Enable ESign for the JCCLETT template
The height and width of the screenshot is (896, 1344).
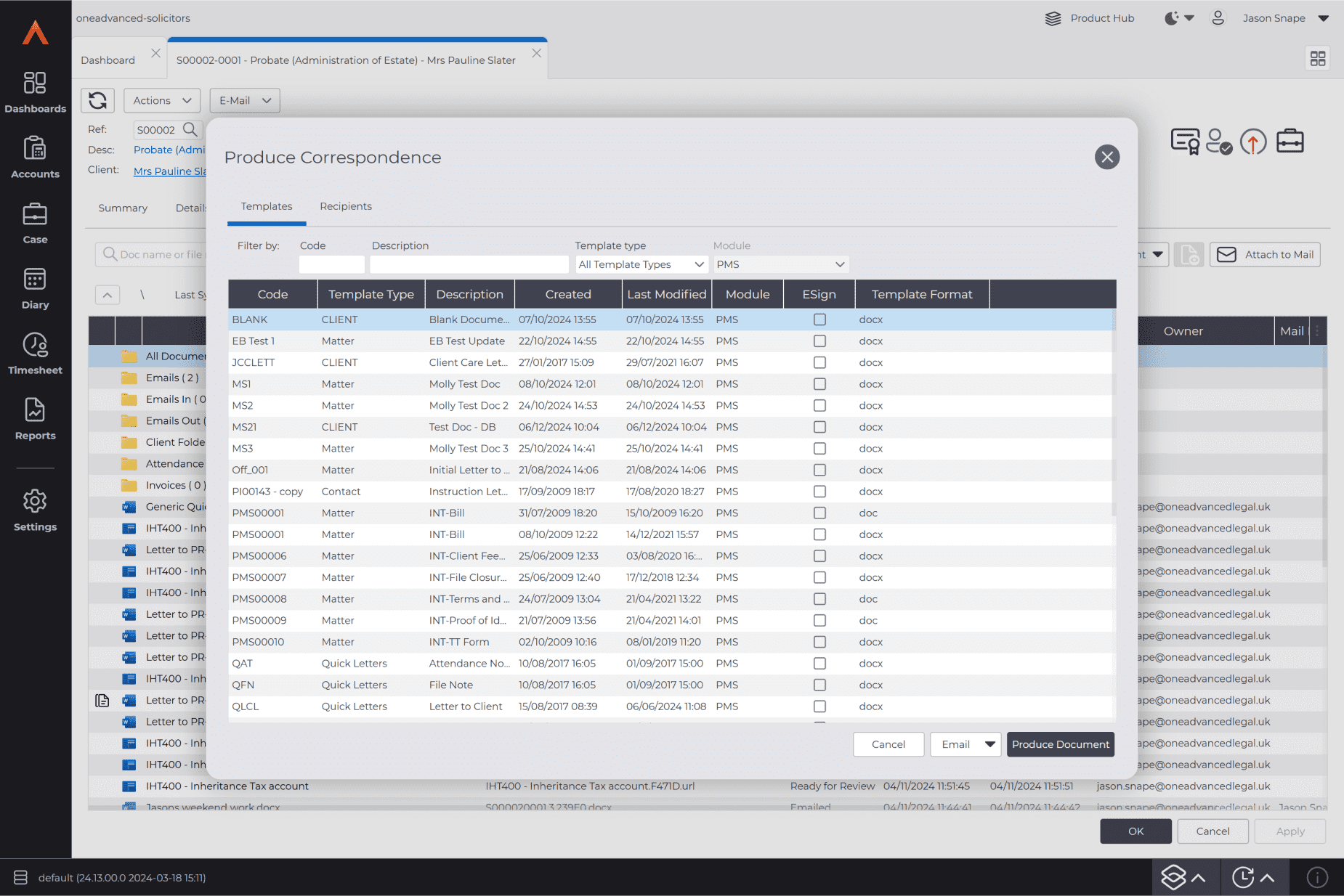[819, 362]
